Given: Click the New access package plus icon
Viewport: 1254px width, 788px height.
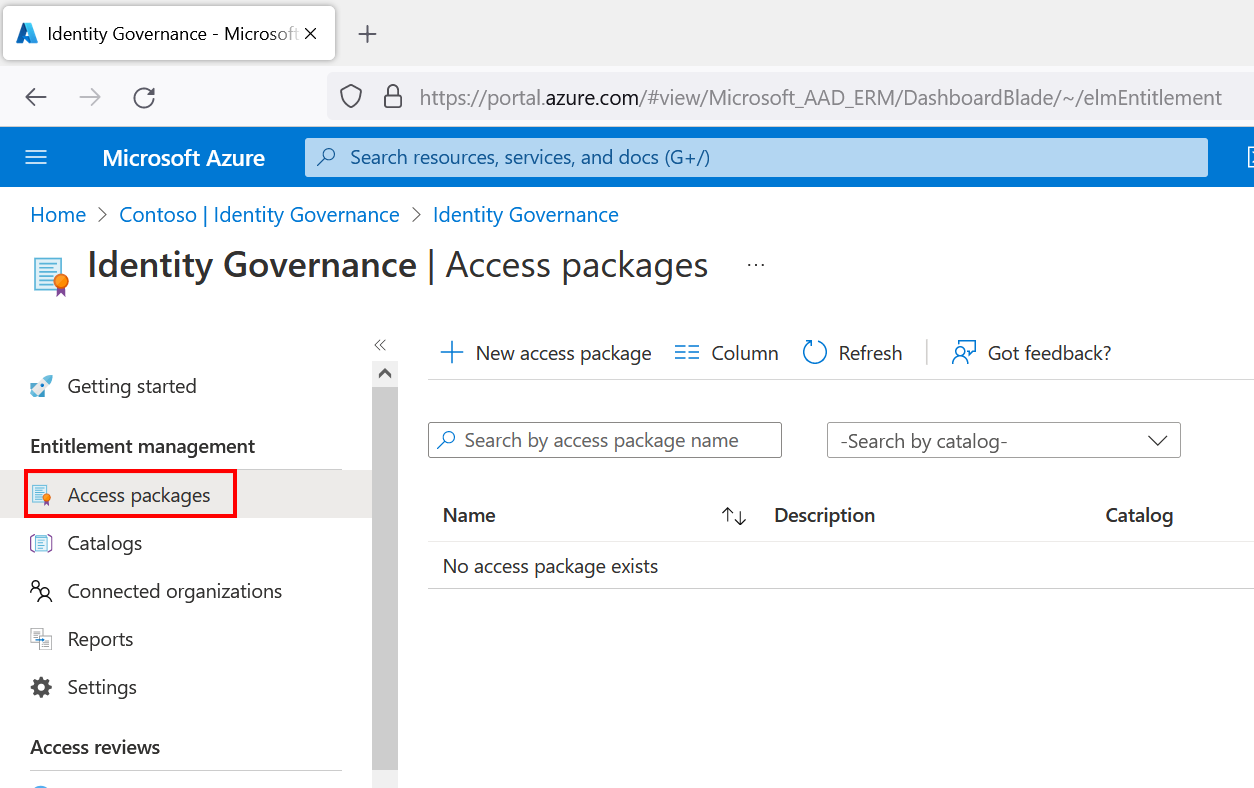Looking at the screenshot, I should pos(452,353).
